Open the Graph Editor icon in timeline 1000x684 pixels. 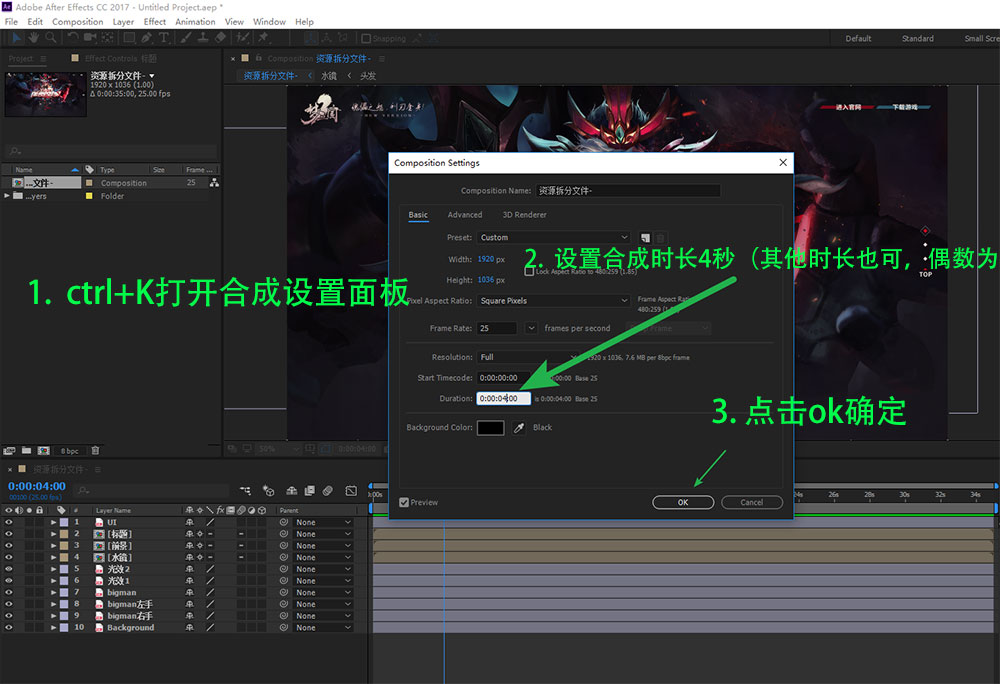click(x=351, y=490)
